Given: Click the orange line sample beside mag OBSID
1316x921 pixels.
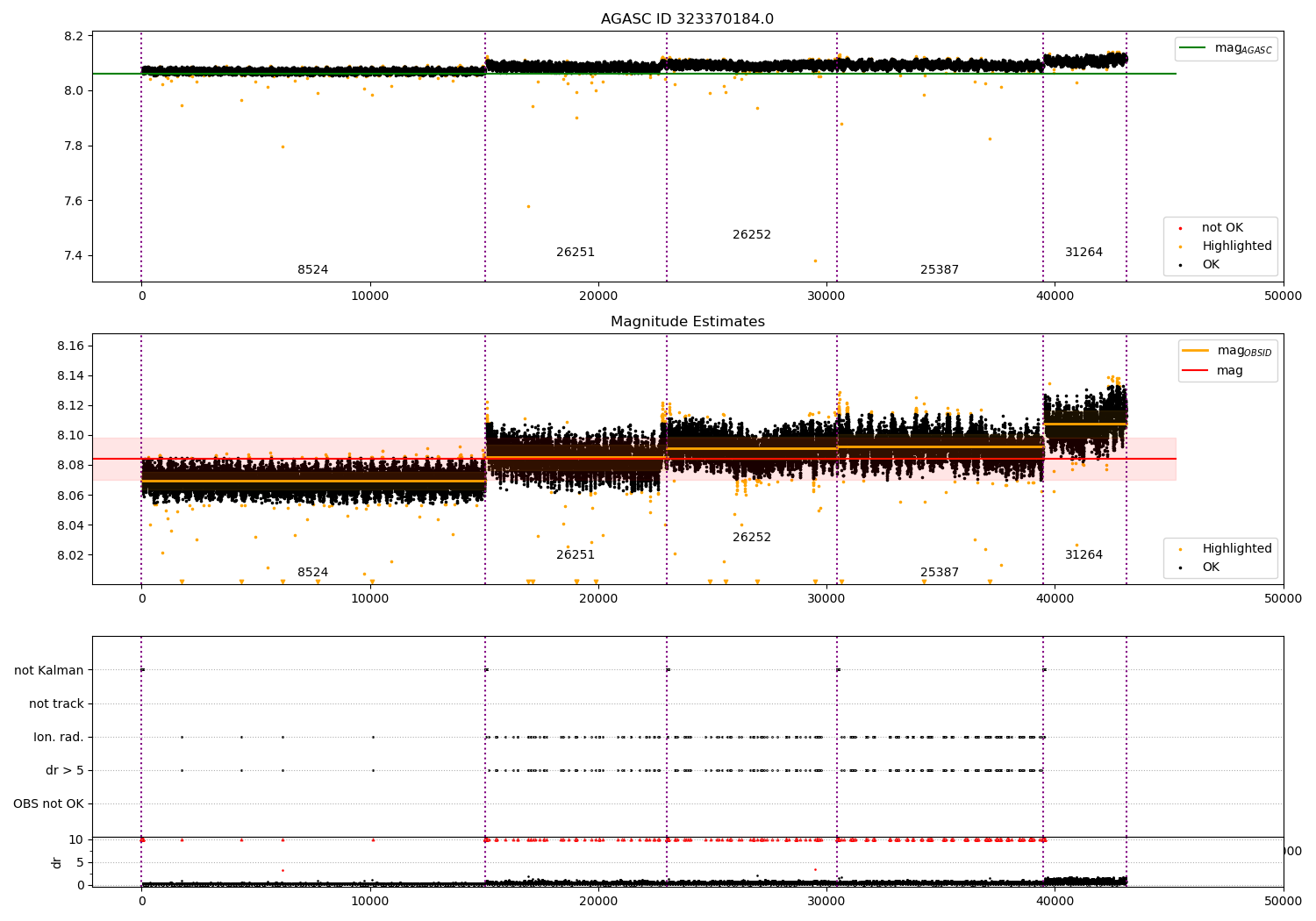Looking at the screenshot, I should click(x=1196, y=350).
